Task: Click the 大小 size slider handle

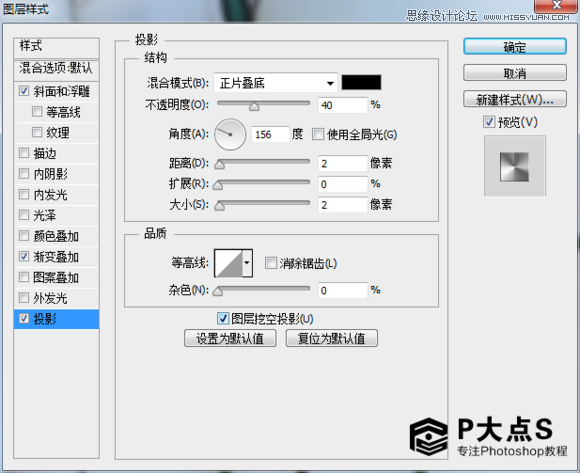Action: coord(220,206)
